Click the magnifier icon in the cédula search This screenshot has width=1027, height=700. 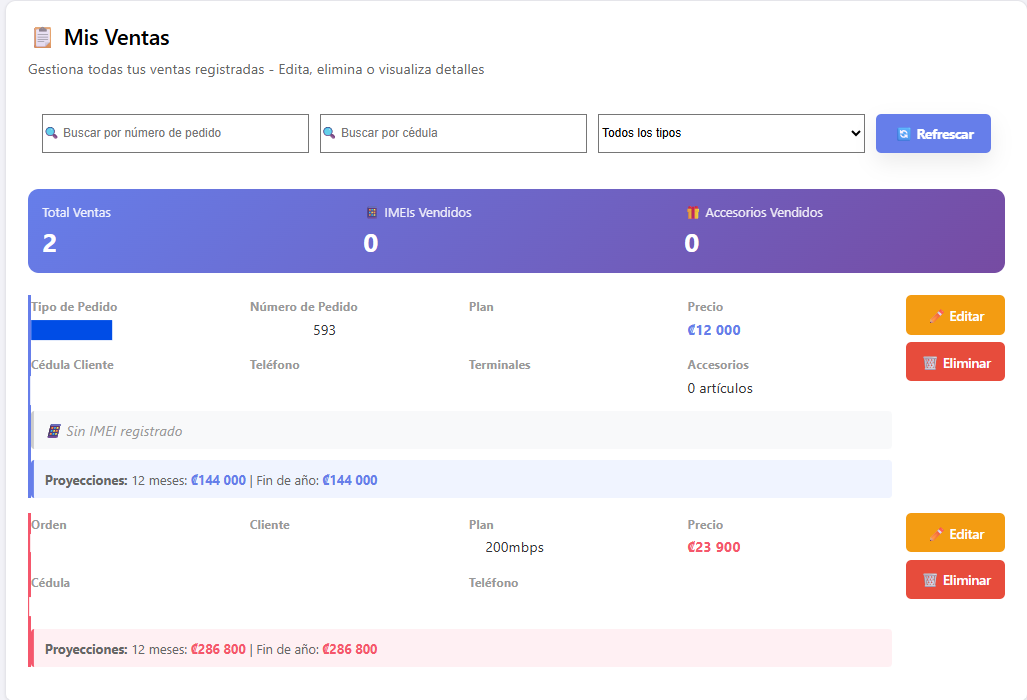329,133
